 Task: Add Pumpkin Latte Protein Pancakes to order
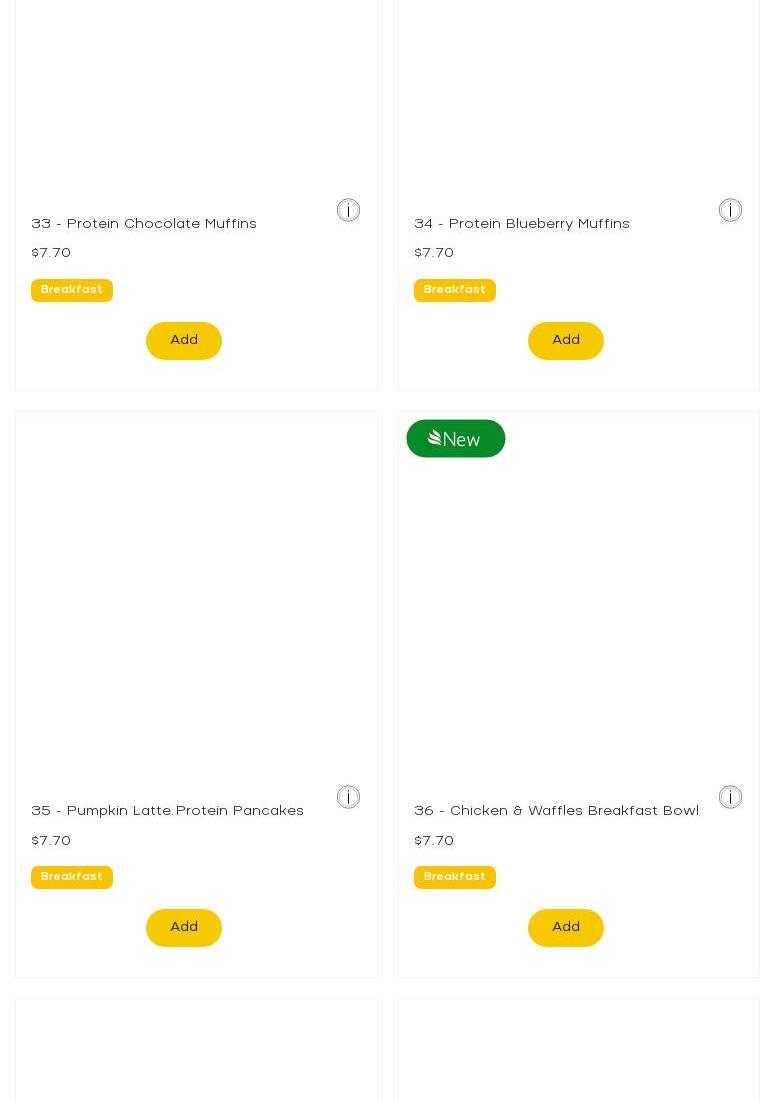click(184, 928)
